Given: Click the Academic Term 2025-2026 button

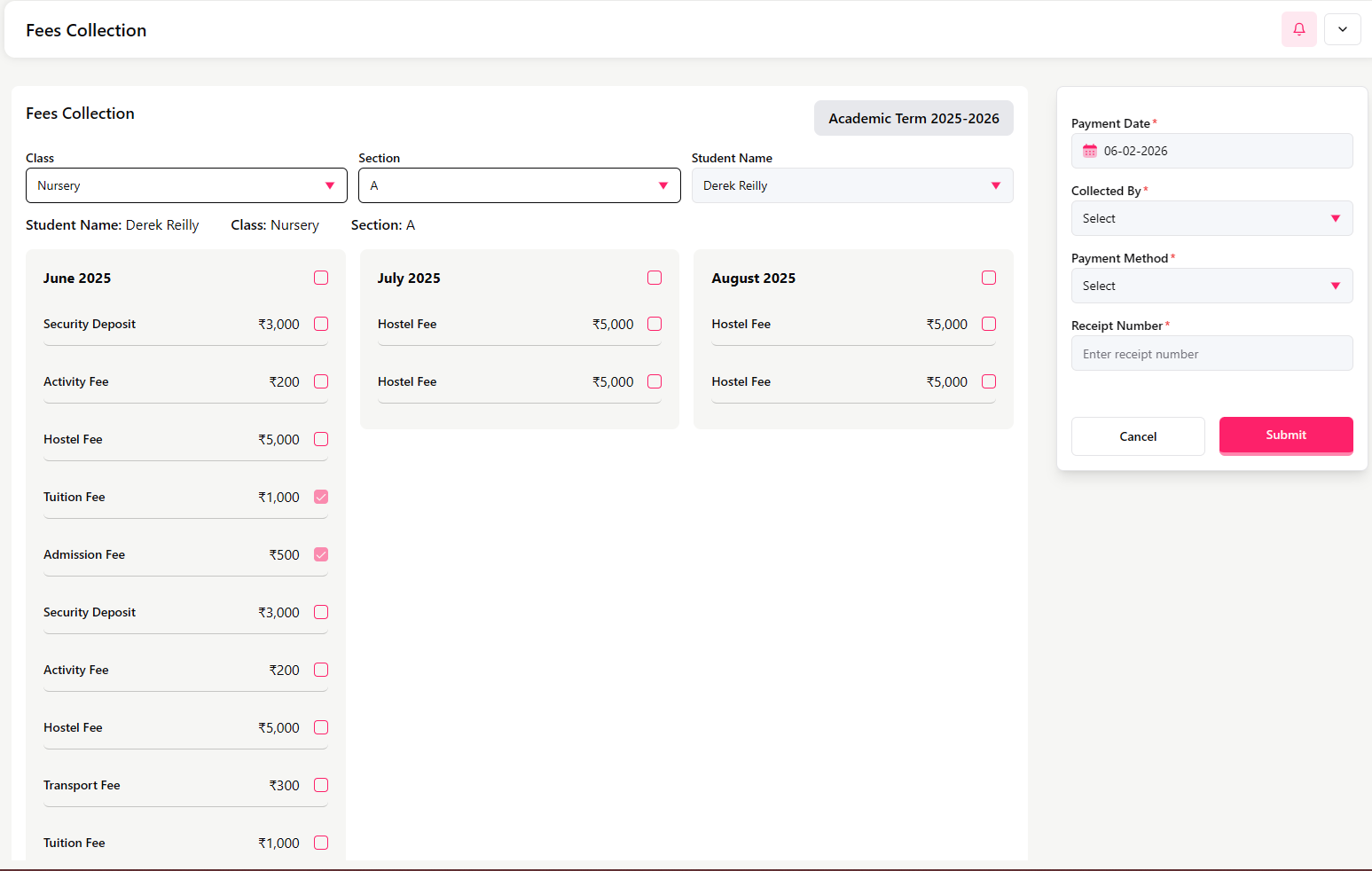Looking at the screenshot, I should [913, 118].
